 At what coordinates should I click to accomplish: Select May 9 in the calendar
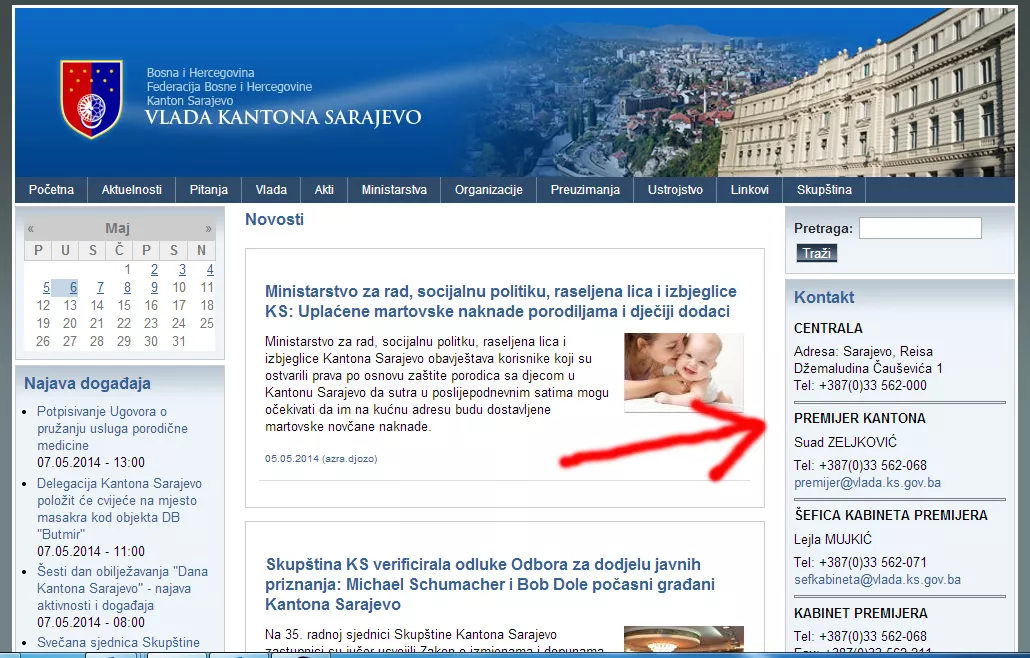point(153,288)
